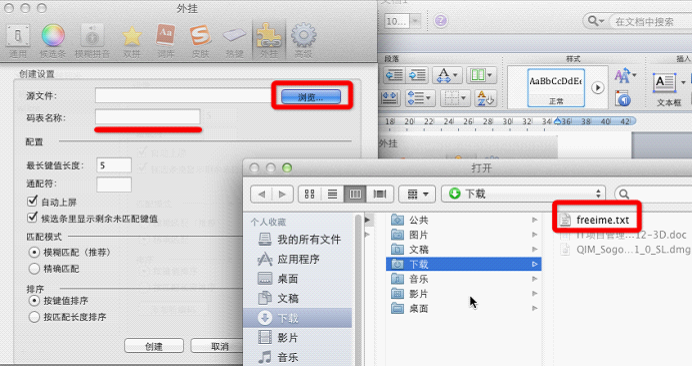Open the 通用 general preferences tab
This screenshot has height=366, width=692.
pyautogui.click(x=18, y=41)
